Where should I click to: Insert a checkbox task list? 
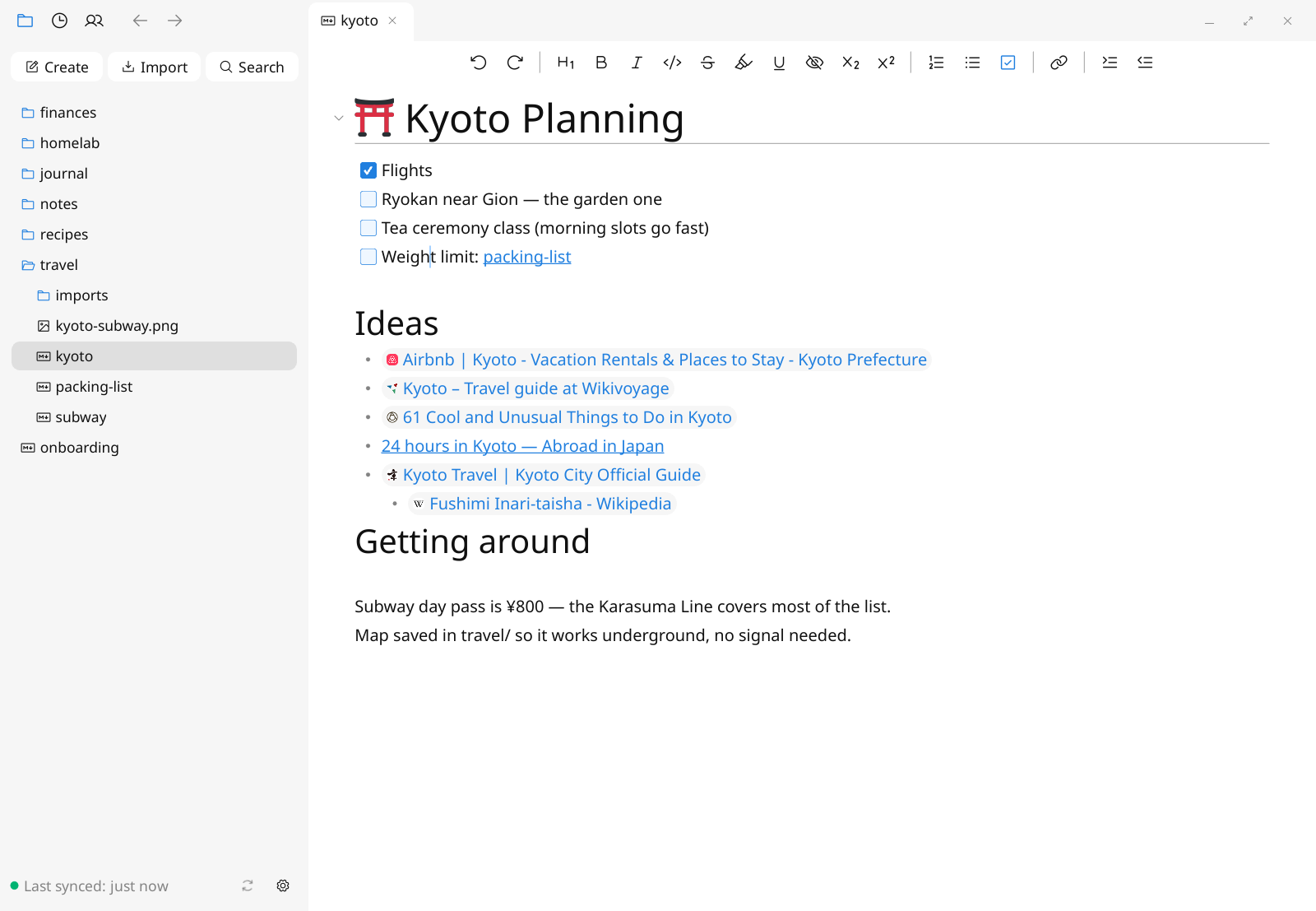[1008, 63]
